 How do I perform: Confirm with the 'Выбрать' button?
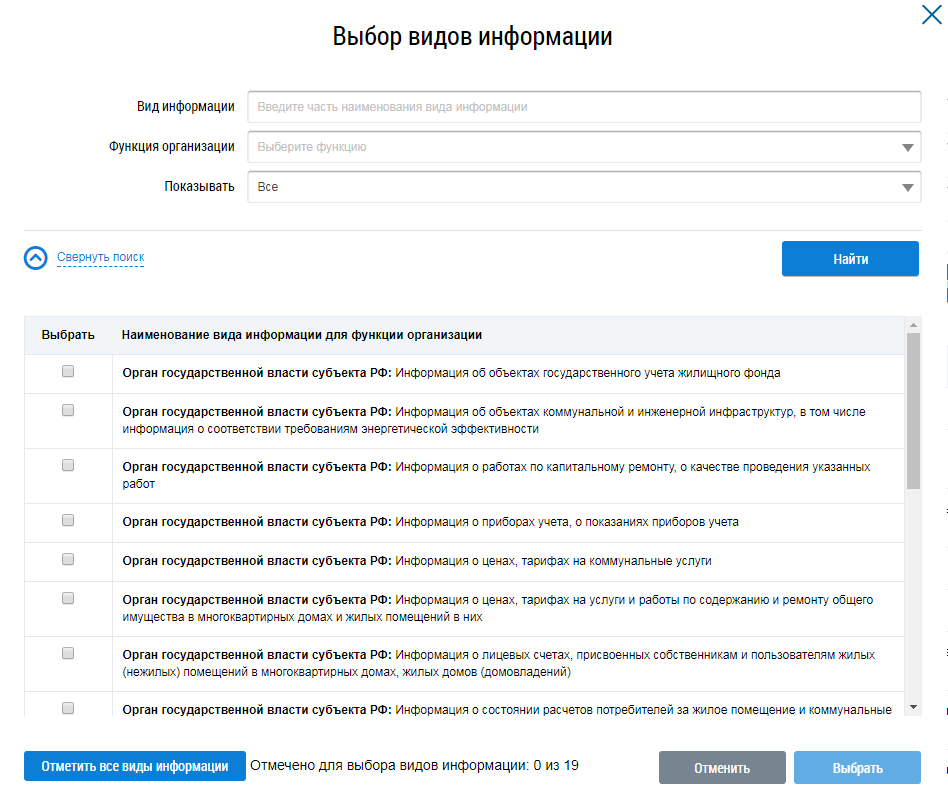click(857, 768)
